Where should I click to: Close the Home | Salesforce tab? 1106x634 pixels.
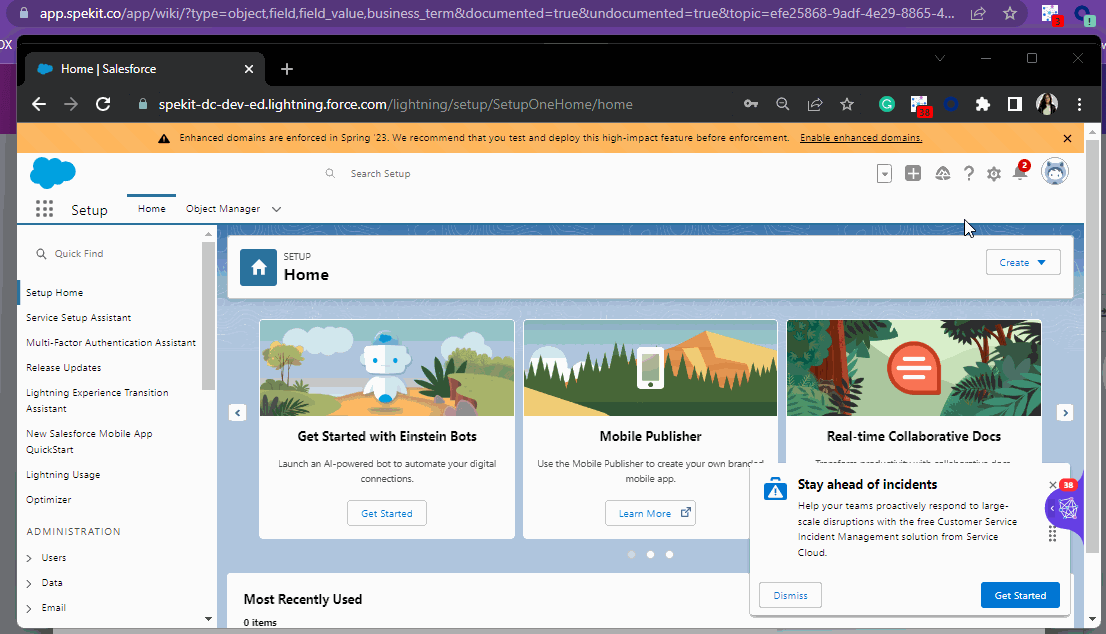(x=248, y=69)
